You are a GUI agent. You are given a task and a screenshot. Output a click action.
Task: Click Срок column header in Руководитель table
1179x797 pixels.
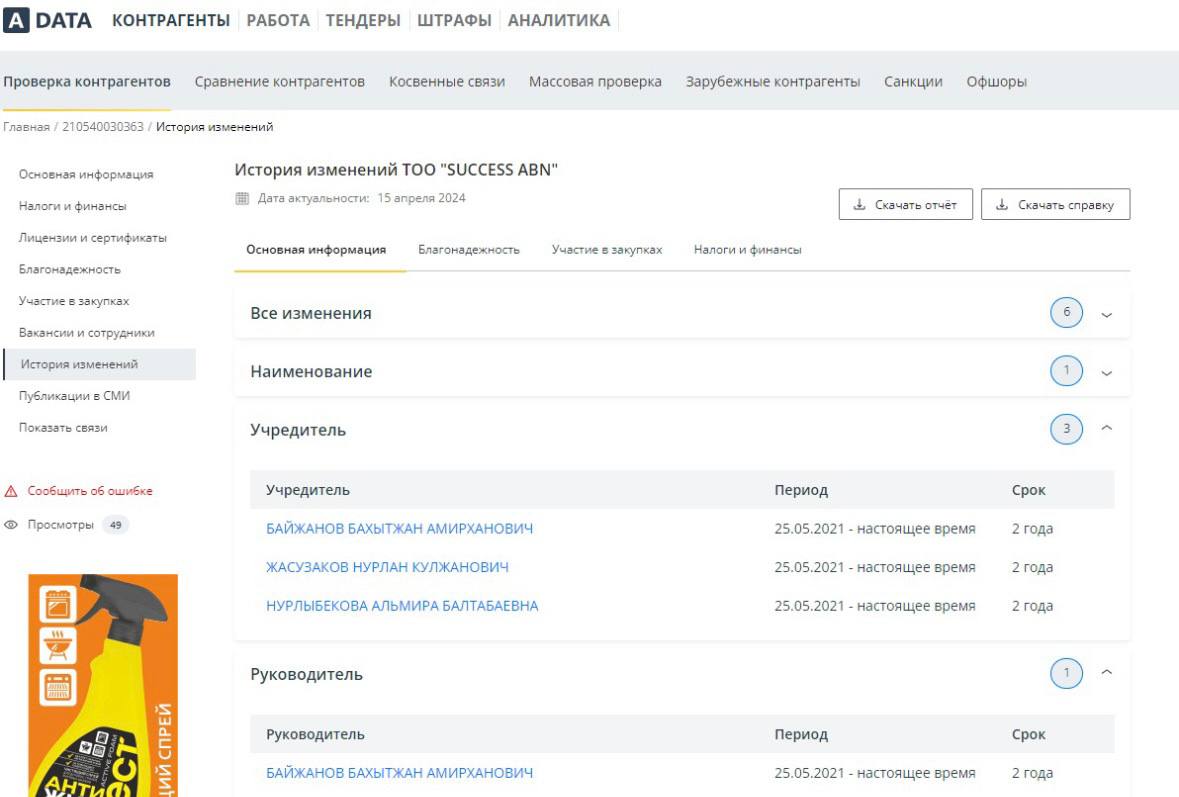tap(1029, 735)
